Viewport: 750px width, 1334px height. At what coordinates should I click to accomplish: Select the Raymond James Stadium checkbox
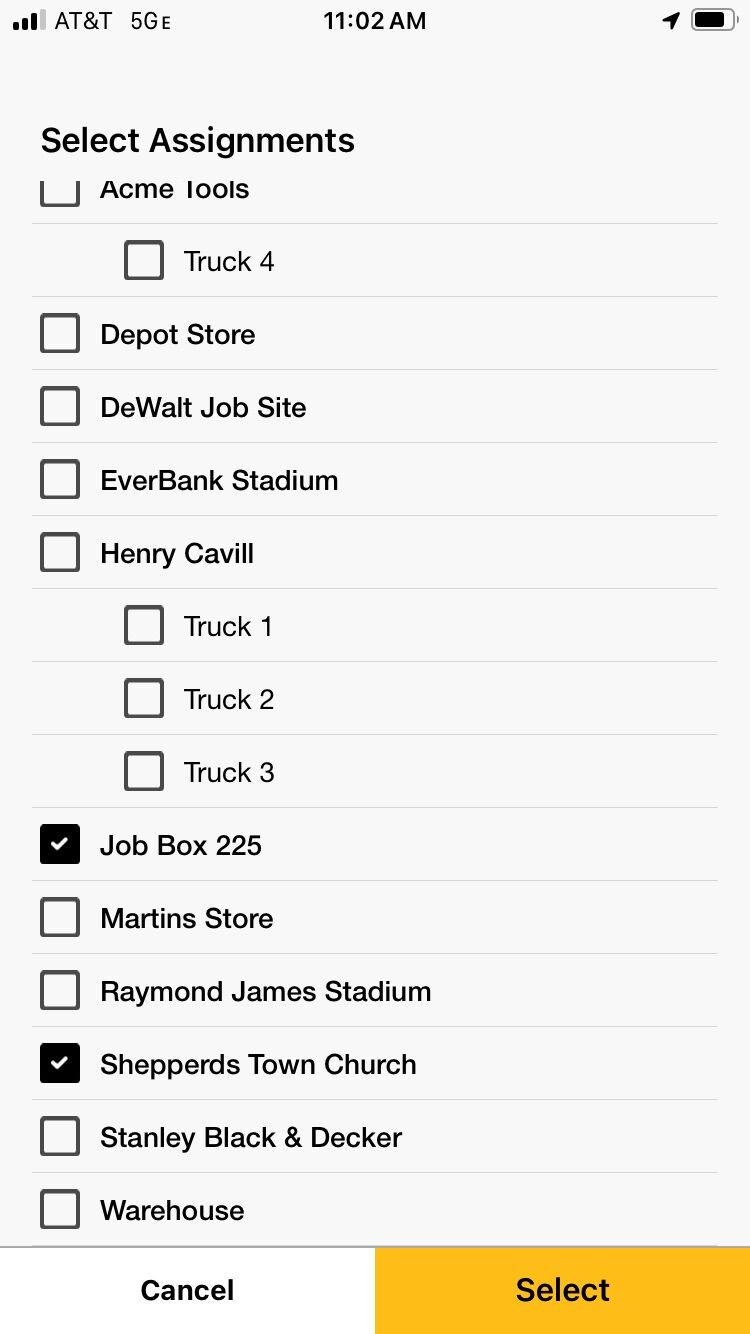[x=60, y=991]
